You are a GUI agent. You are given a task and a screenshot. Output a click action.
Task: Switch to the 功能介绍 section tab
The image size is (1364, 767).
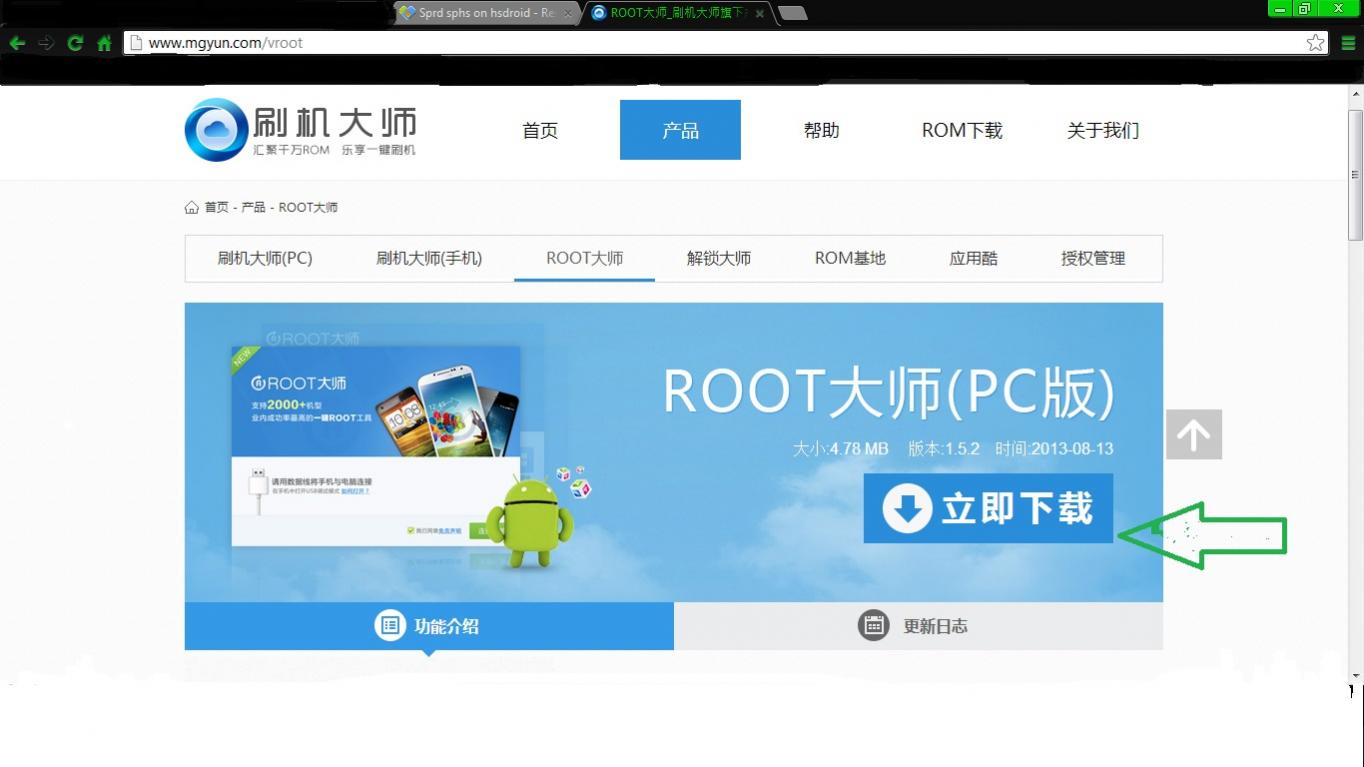tap(429, 626)
